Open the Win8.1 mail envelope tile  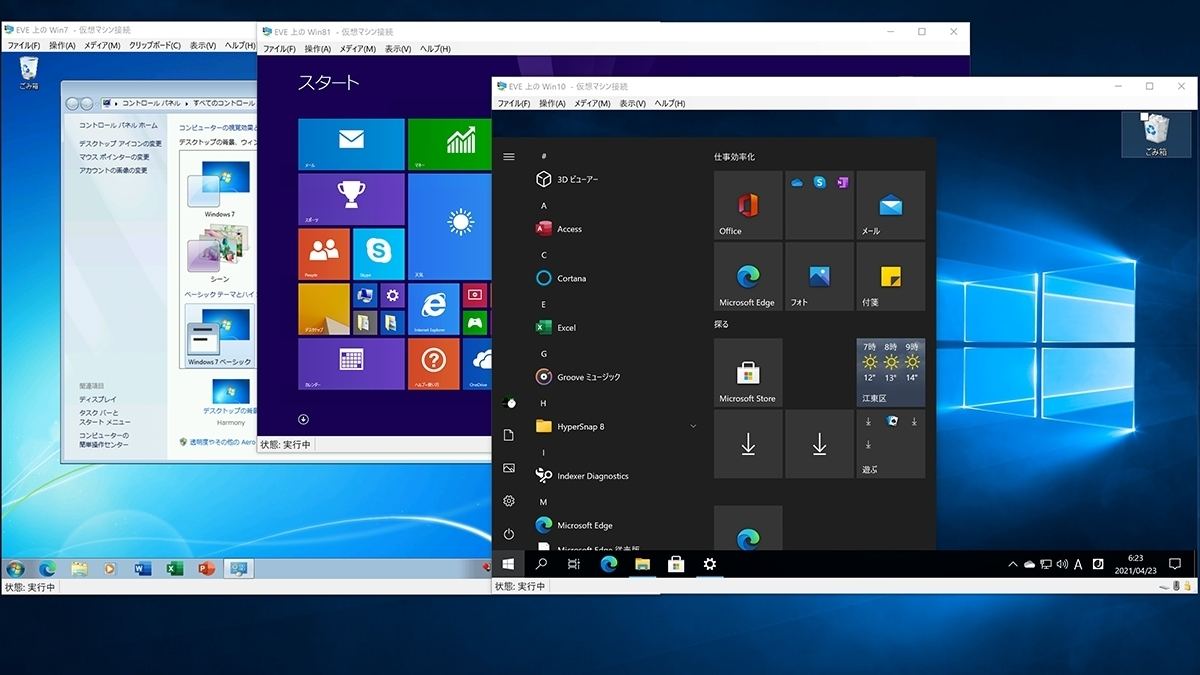[351, 144]
